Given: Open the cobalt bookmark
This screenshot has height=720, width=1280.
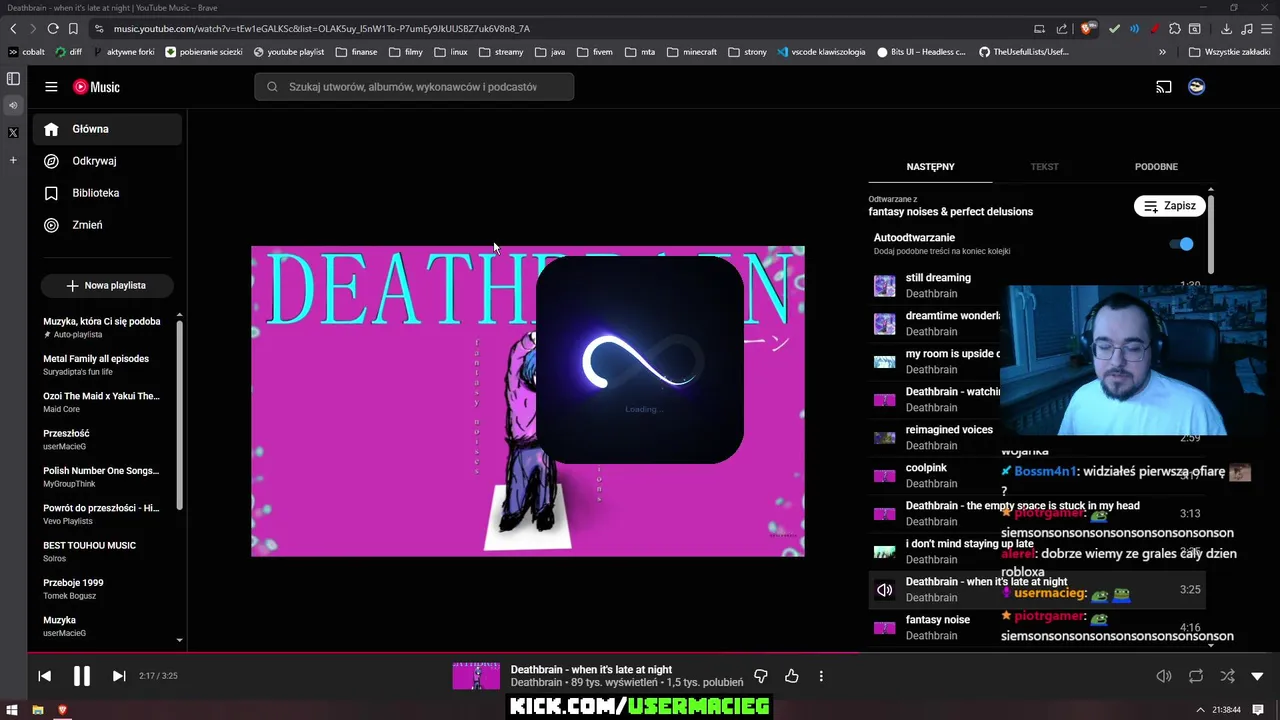Looking at the screenshot, I should [26, 52].
